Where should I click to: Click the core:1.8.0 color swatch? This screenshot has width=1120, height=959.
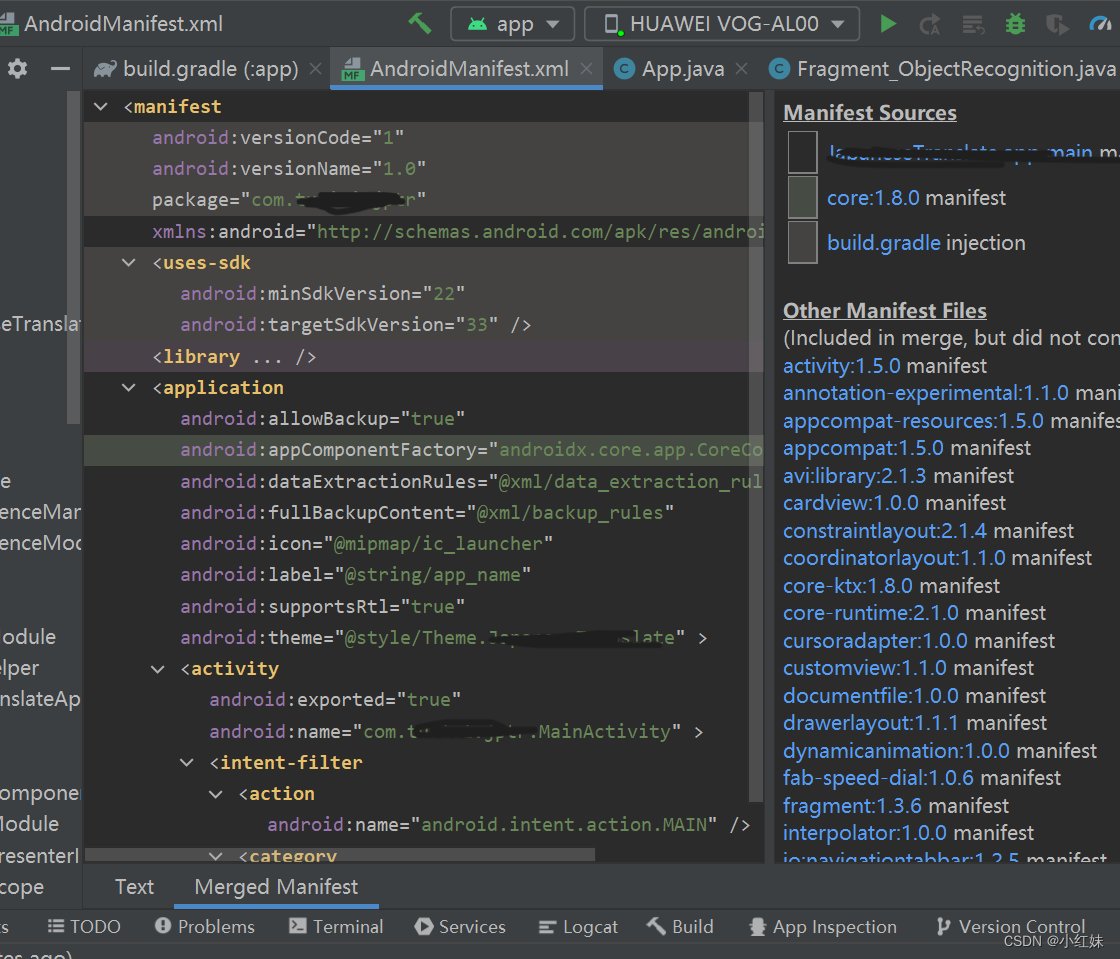[802, 197]
